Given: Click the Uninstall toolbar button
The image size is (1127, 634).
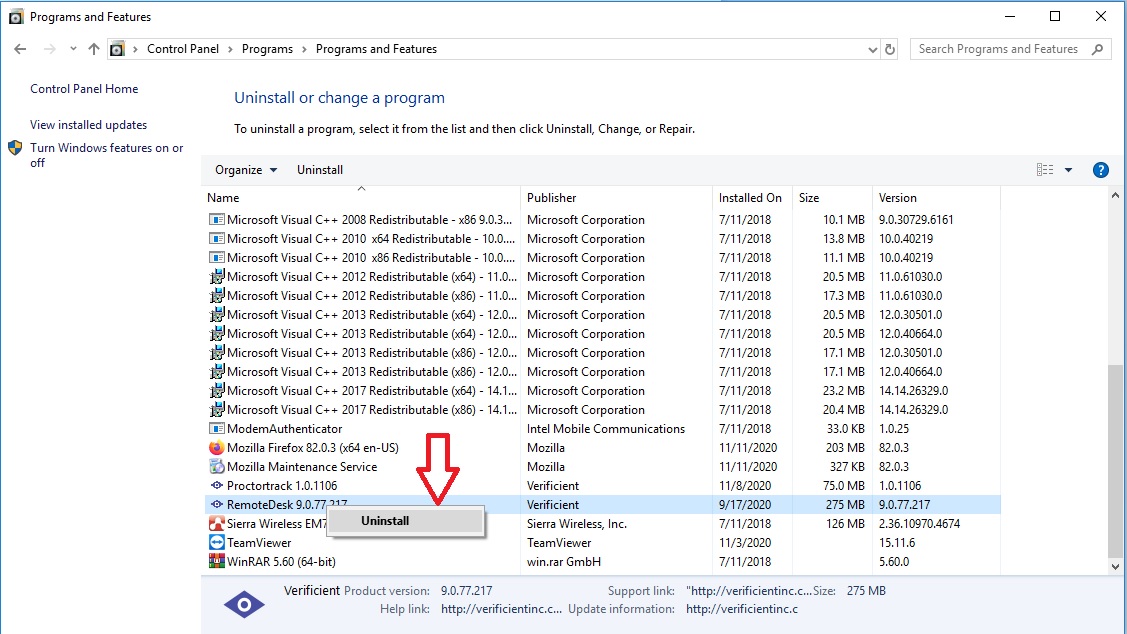Looking at the screenshot, I should pyautogui.click(x=320, y=170).
